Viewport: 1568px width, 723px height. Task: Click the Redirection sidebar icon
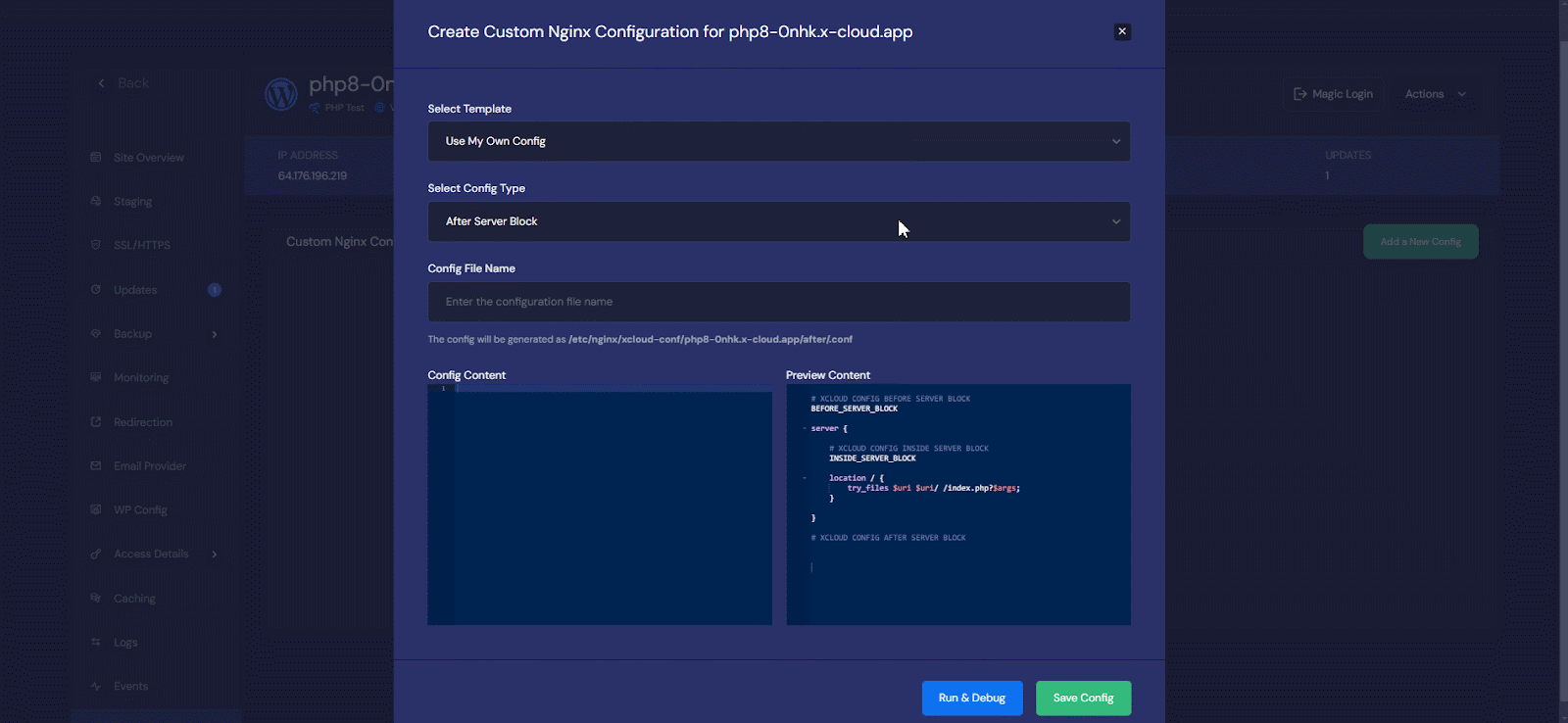pyautogui.click(x=96, y=421)
